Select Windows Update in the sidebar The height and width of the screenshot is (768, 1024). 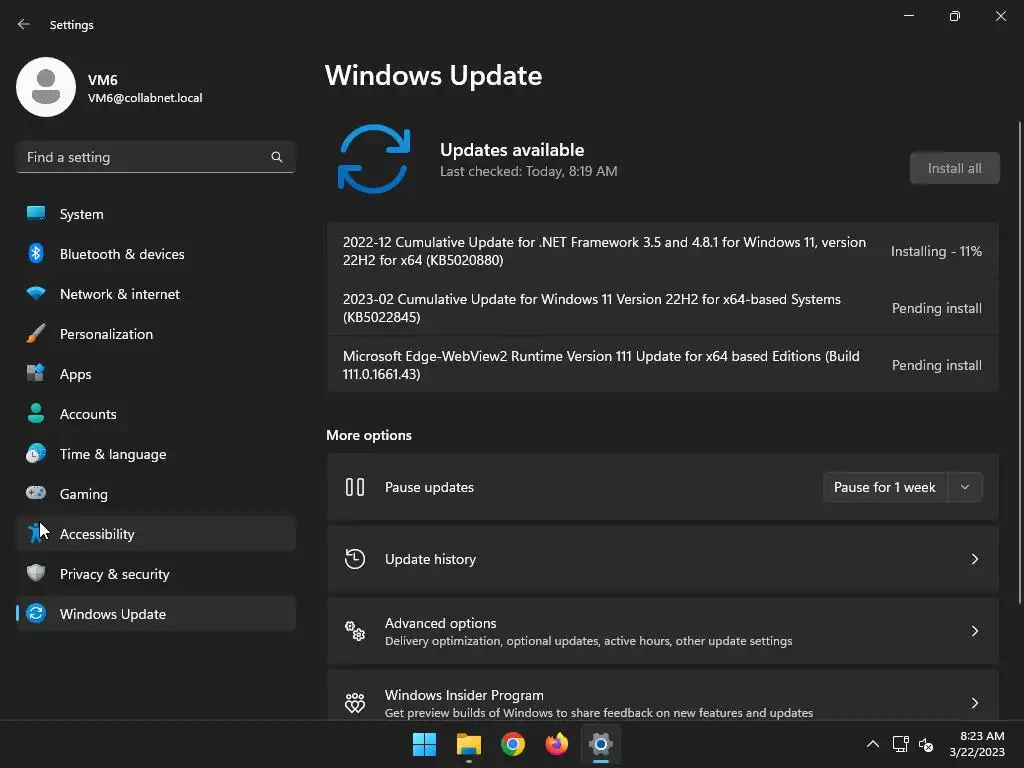coord(156,614)
